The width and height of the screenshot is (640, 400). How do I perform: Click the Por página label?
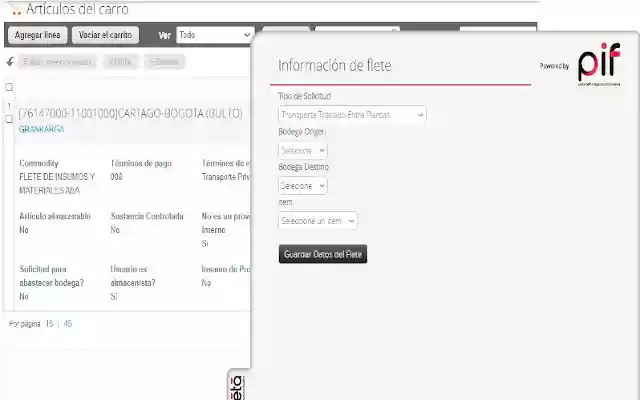tap(24, 324)
